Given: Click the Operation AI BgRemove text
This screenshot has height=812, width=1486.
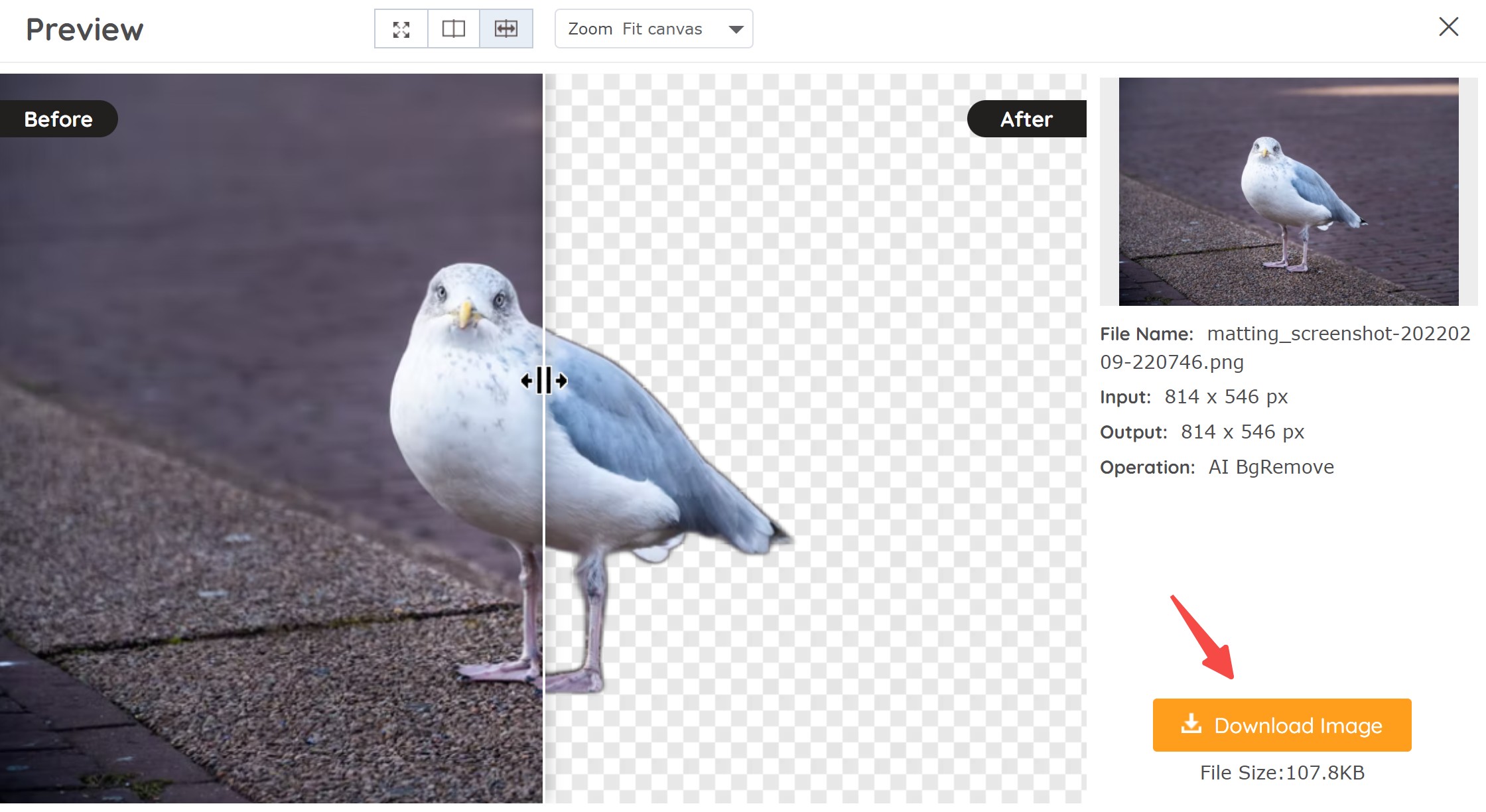Looking at the screenshot, I should [1217, 467].
